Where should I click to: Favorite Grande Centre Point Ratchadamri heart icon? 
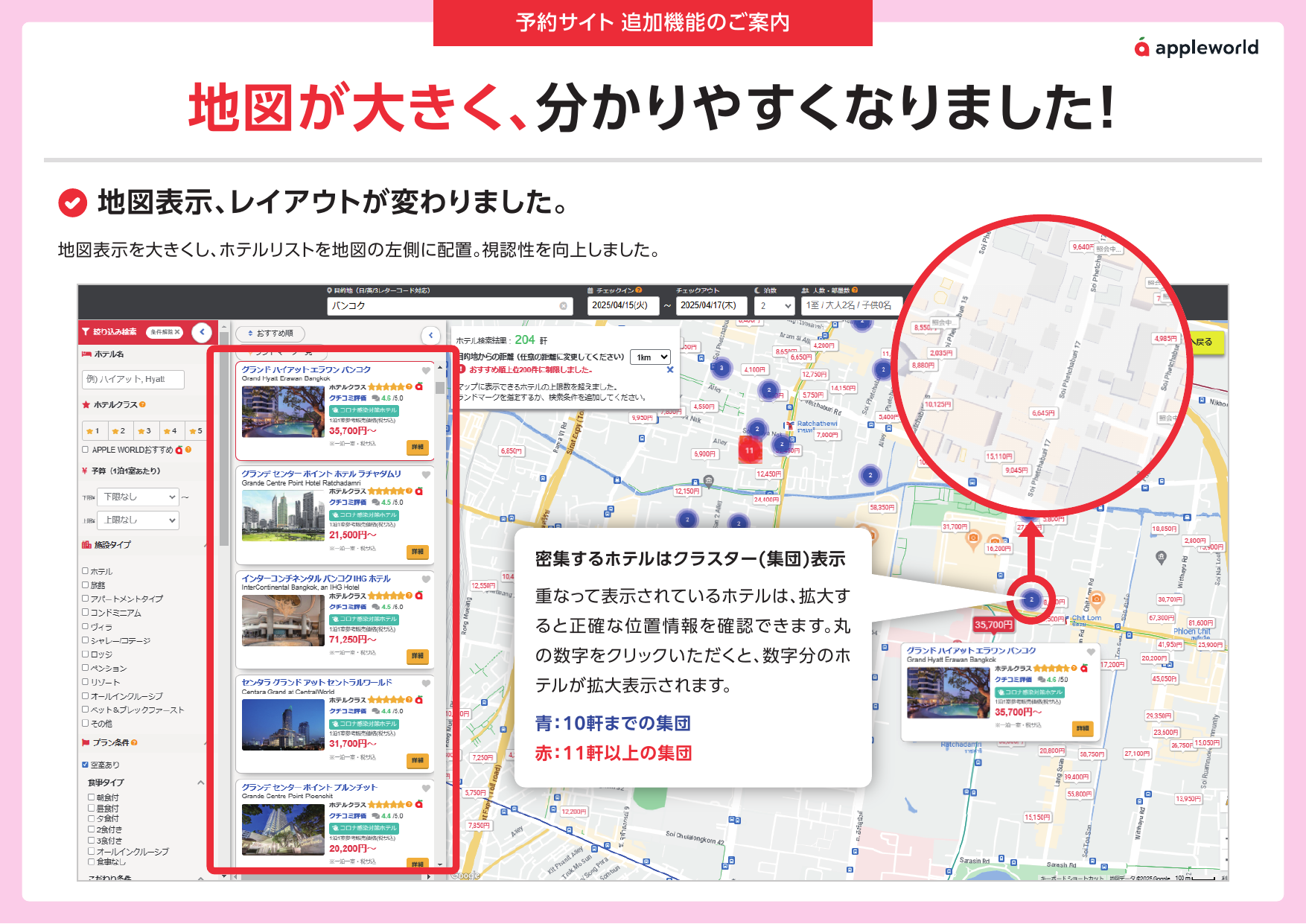click(426, 474)
